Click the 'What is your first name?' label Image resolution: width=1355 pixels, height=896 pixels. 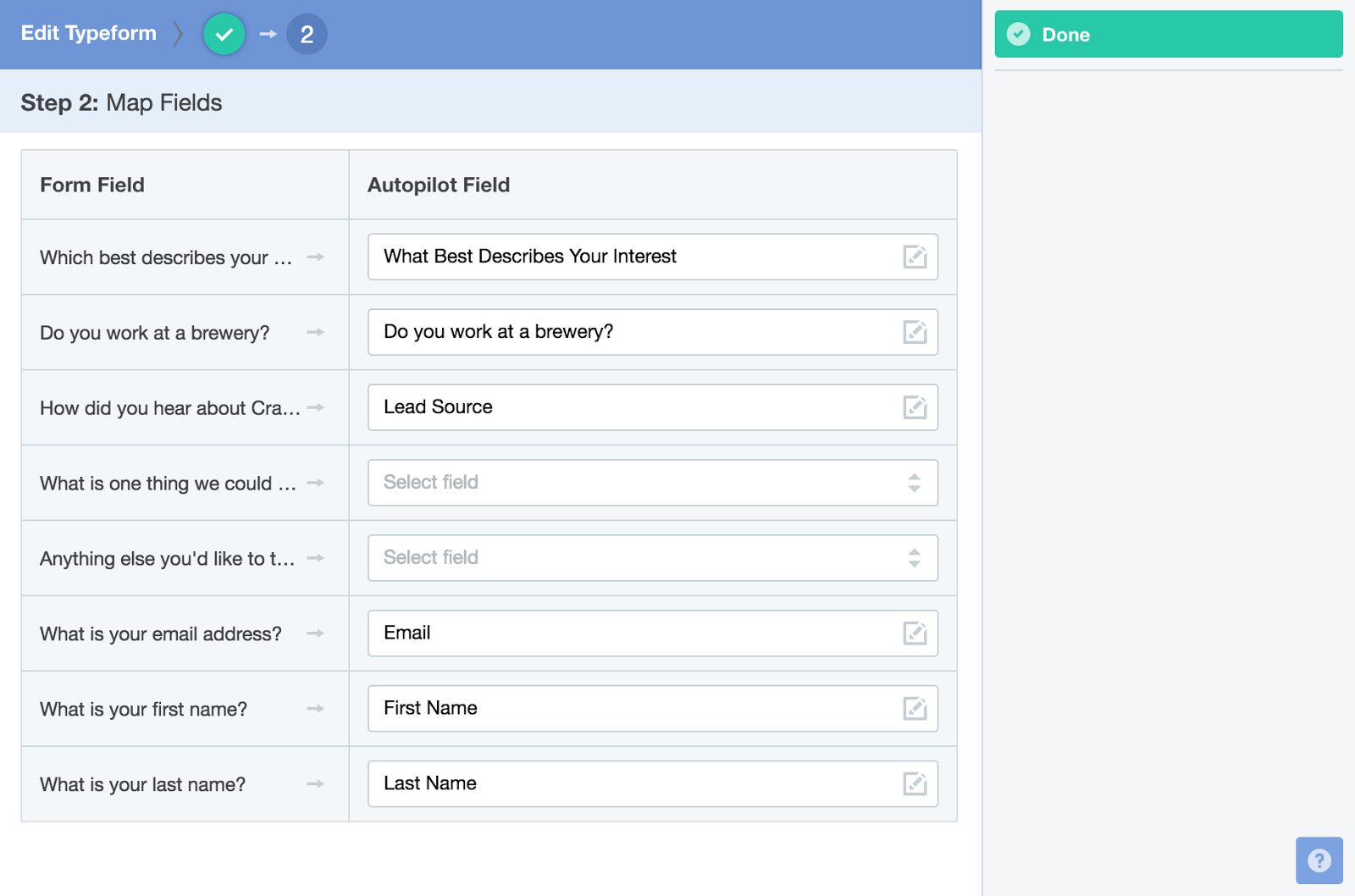(x=144, y=710)
